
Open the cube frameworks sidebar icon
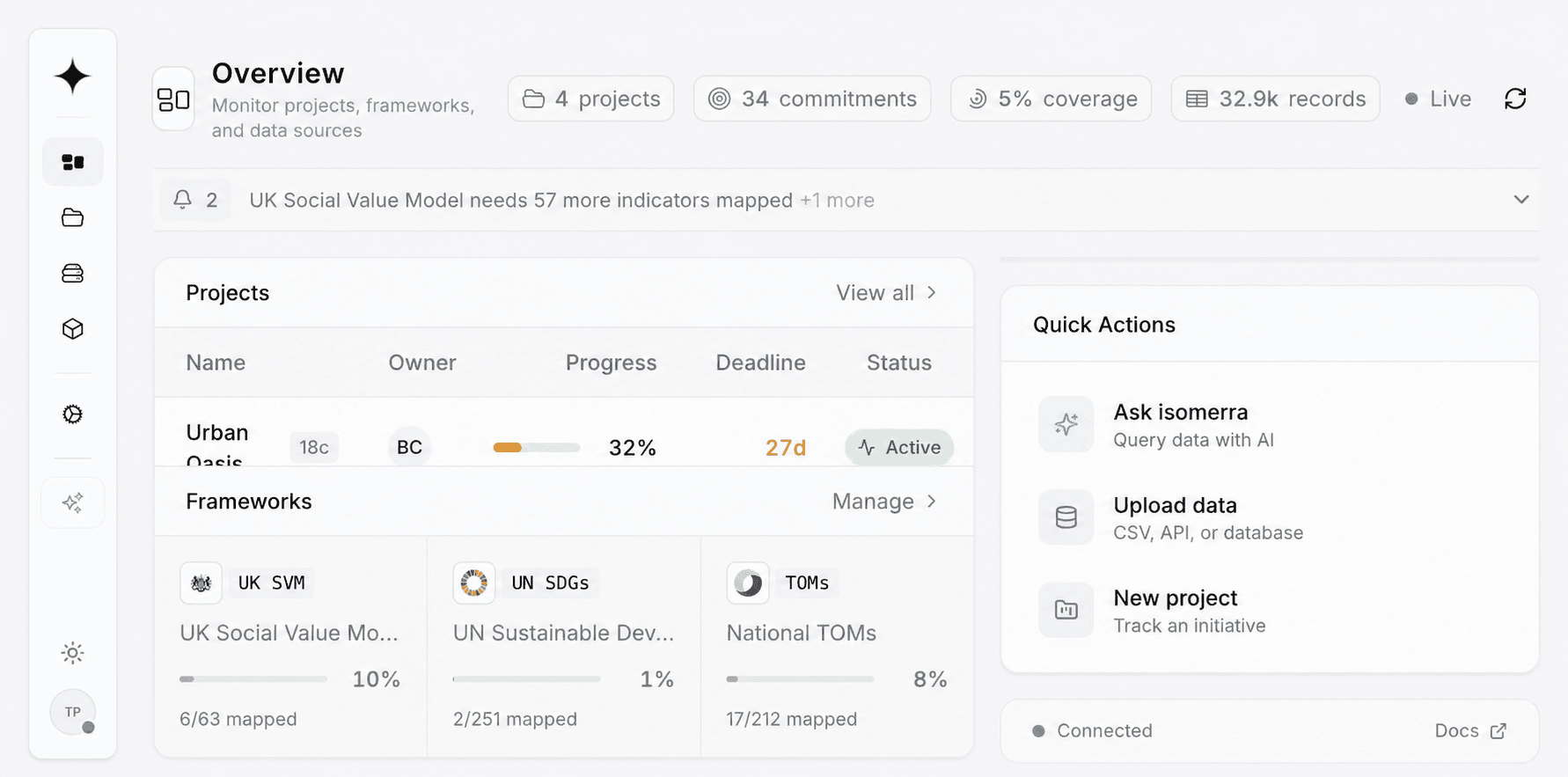click(x=73, y=329)
